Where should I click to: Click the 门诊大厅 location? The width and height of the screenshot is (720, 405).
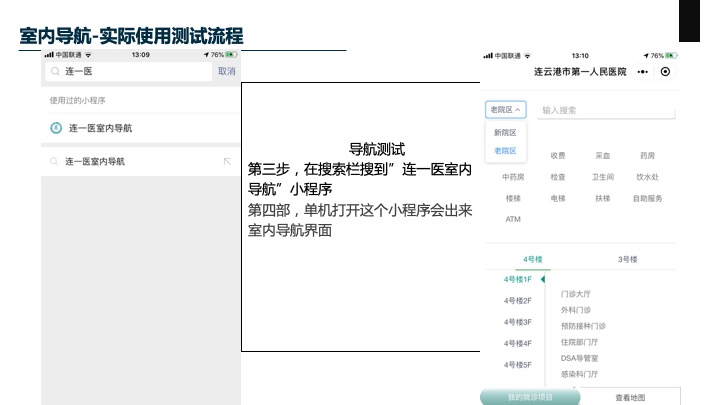(x=575, y=294)
